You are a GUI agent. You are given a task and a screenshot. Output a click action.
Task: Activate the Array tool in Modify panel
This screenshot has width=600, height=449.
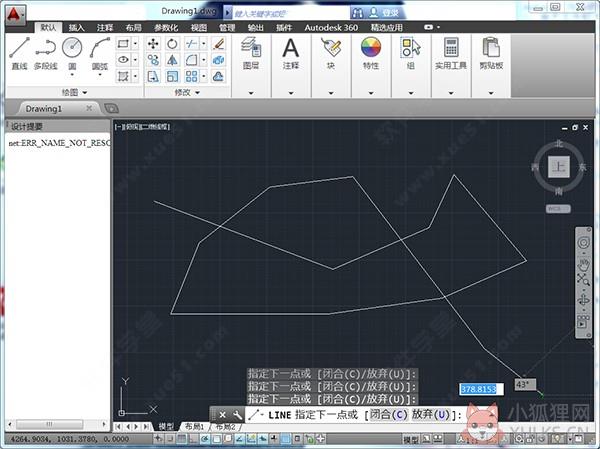coord(191,77)
